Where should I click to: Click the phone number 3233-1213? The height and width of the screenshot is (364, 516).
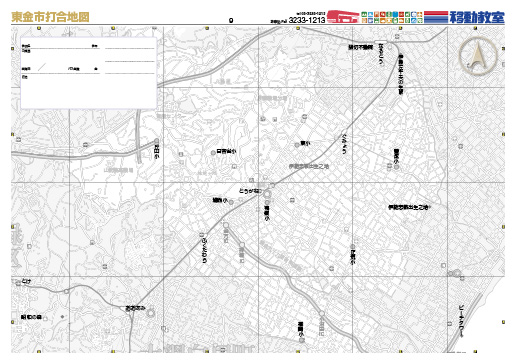[307, 20]
